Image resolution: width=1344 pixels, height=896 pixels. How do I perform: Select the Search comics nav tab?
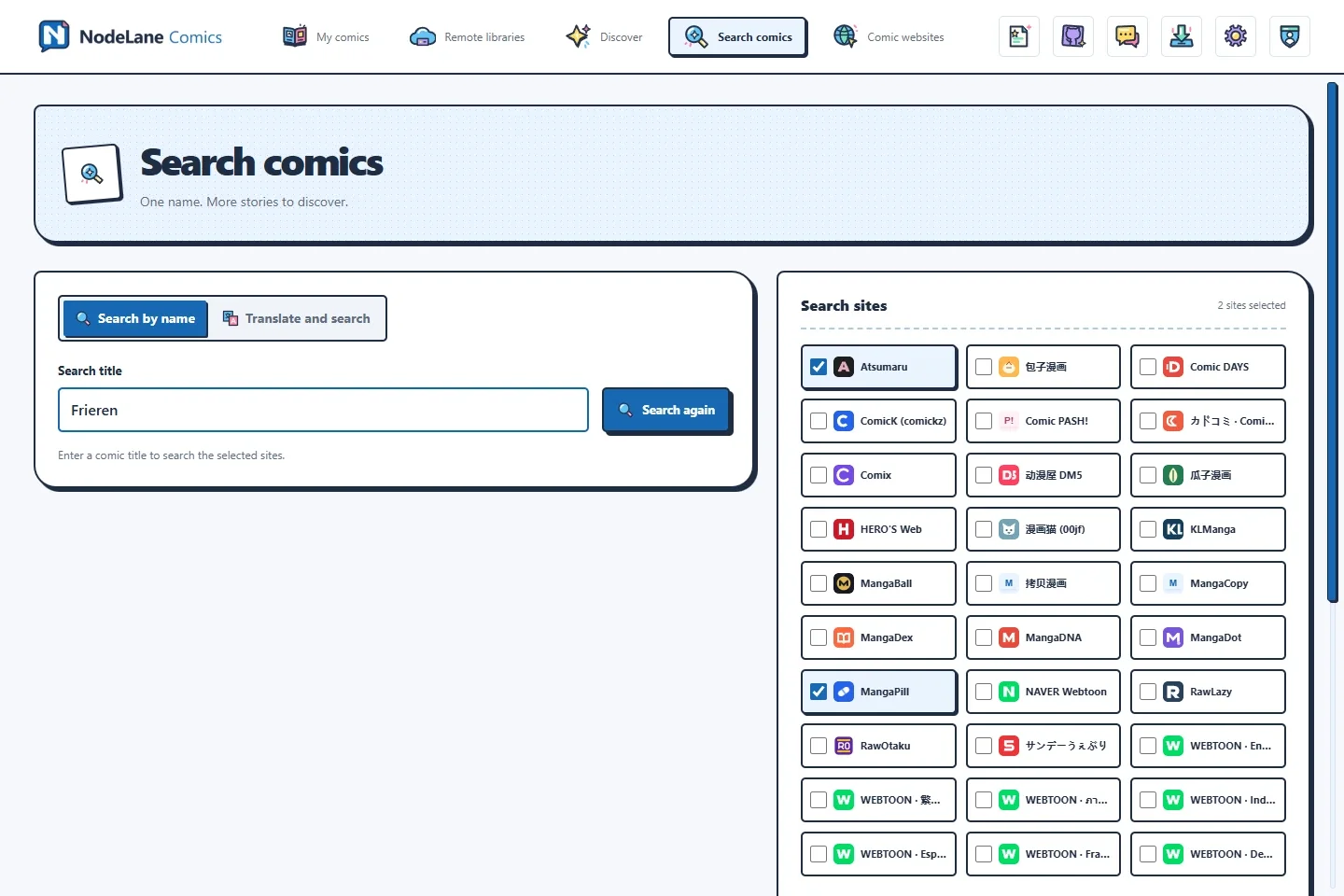737,36
